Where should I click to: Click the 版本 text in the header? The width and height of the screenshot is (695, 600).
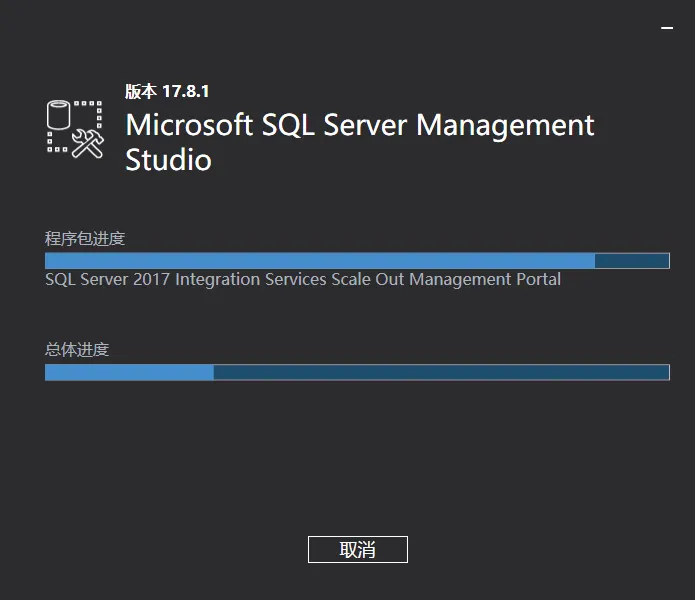click(x=141, y=91)
